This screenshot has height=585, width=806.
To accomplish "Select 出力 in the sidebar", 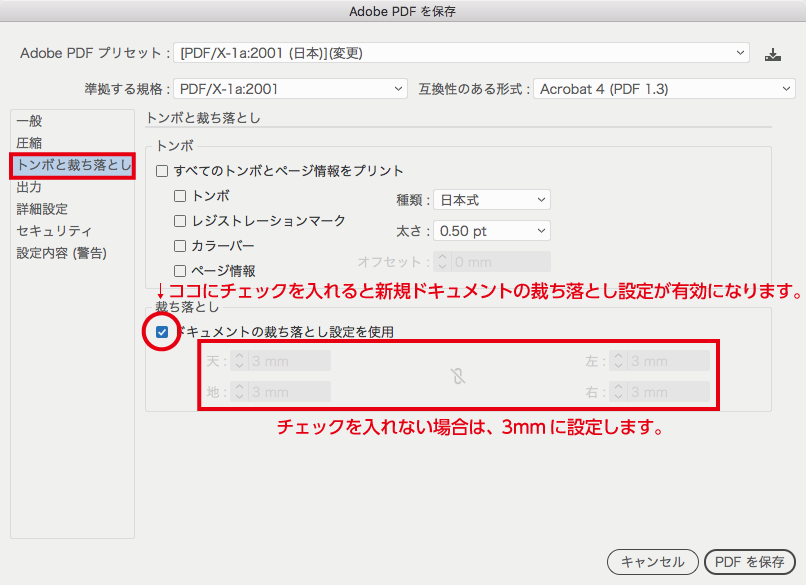I will pyautogui.click(x=29, y=187).
